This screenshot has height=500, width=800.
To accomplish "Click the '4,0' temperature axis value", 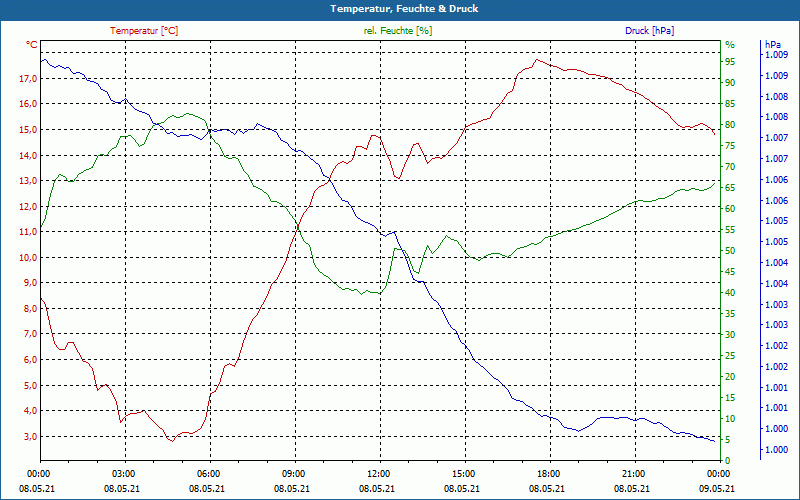I will coord(30,411).
